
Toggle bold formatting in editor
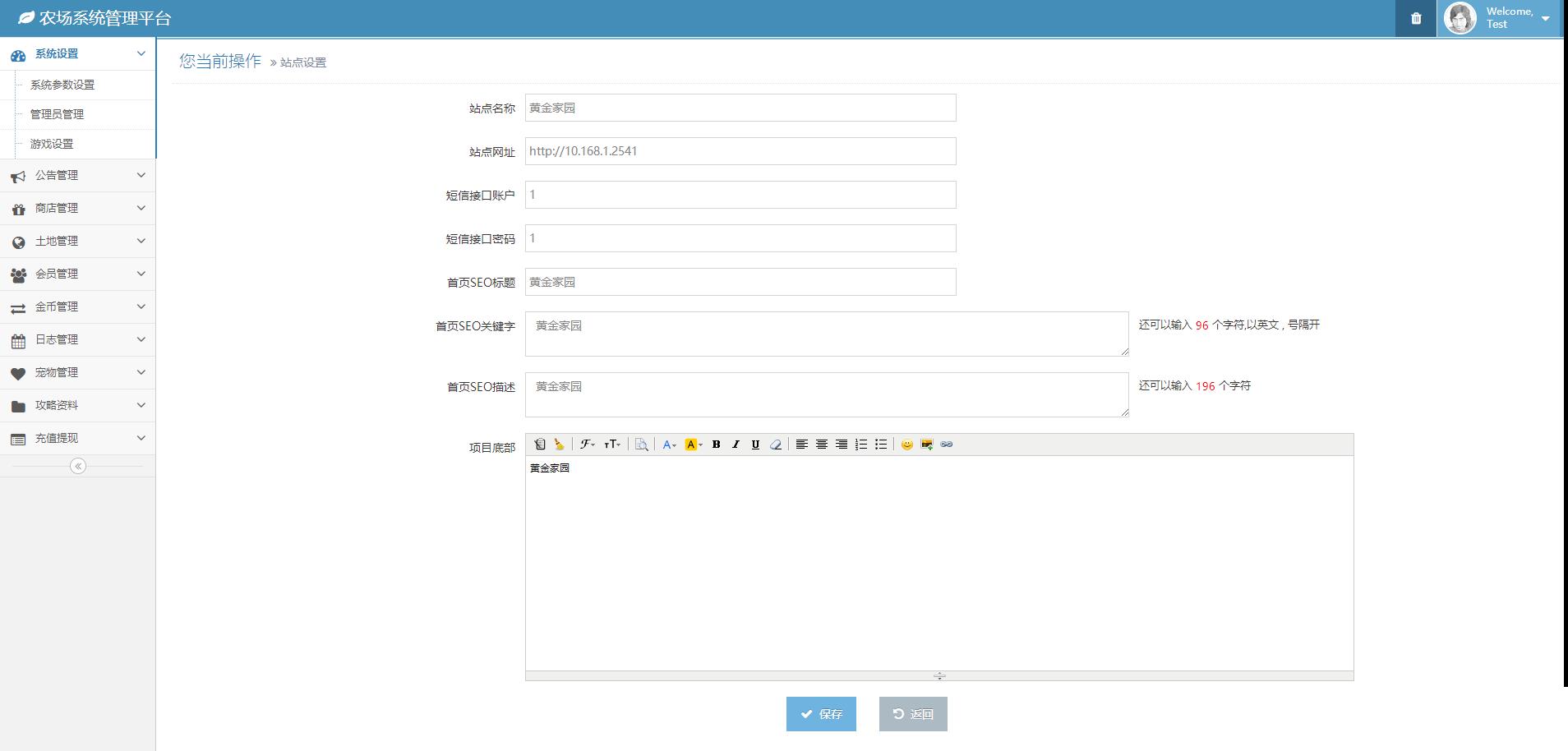point(717,445)
